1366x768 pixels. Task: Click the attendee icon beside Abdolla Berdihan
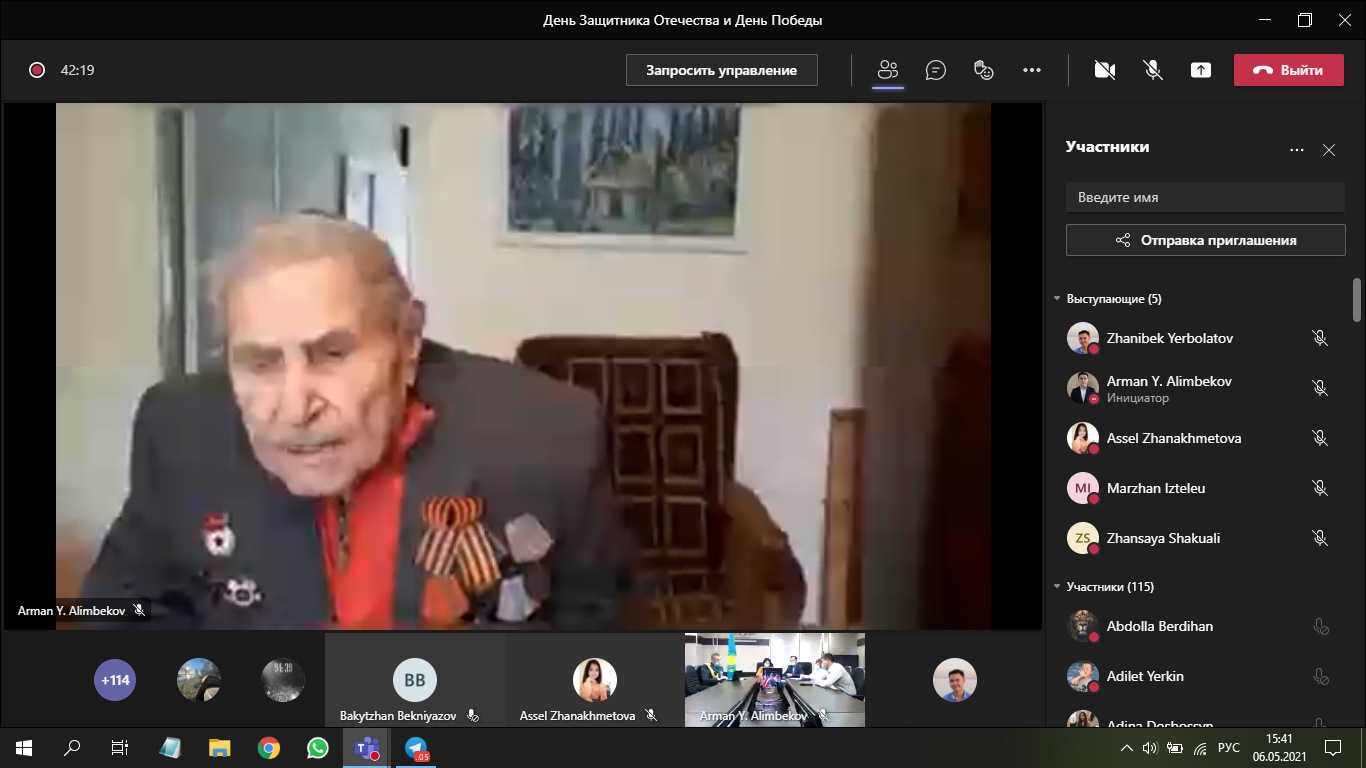click(1320, 627)
